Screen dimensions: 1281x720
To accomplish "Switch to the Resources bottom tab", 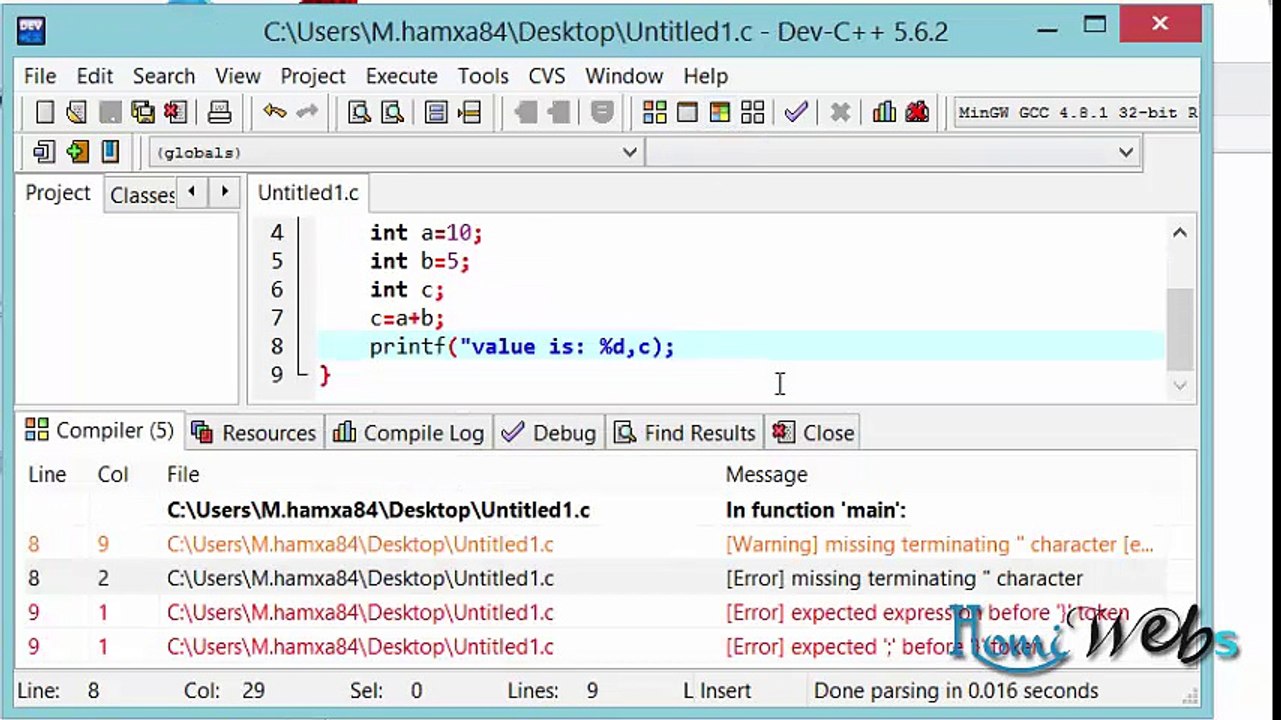I will 254,433.
